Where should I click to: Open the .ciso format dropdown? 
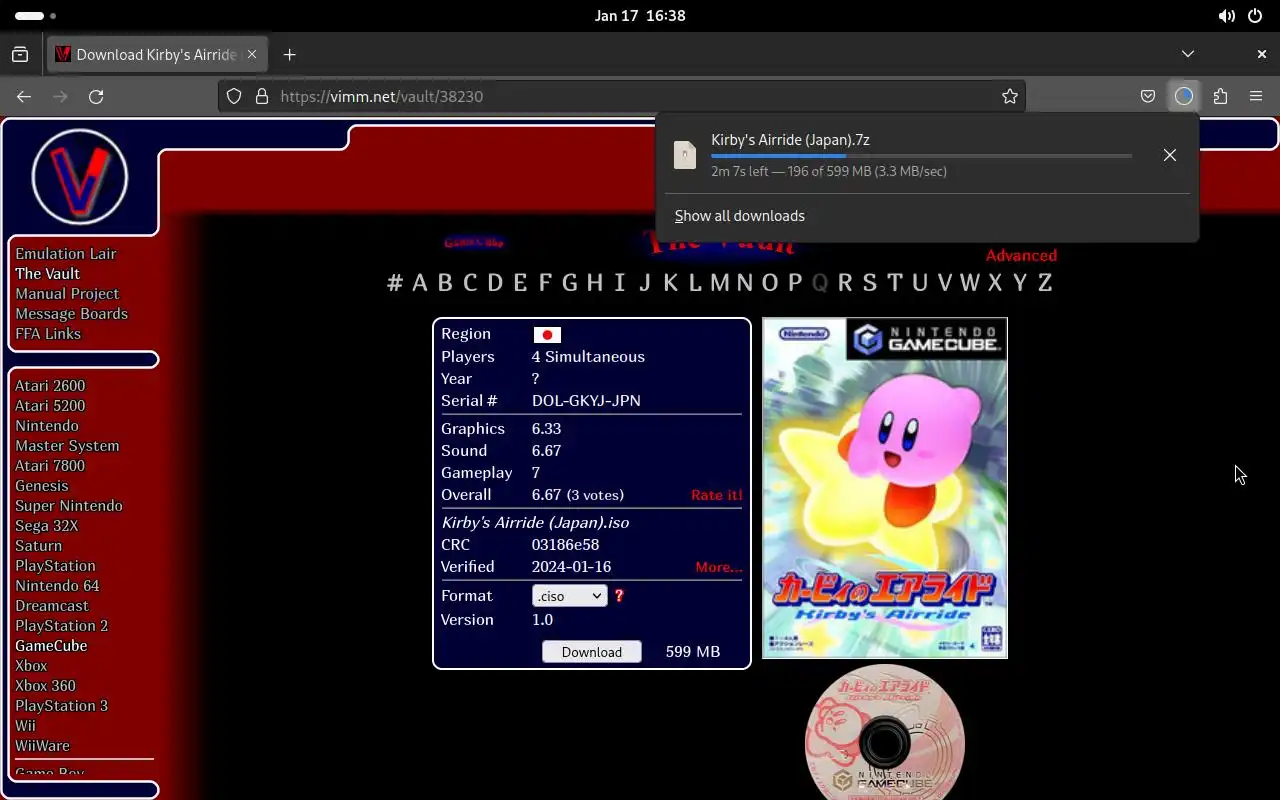tap(570, 596)
